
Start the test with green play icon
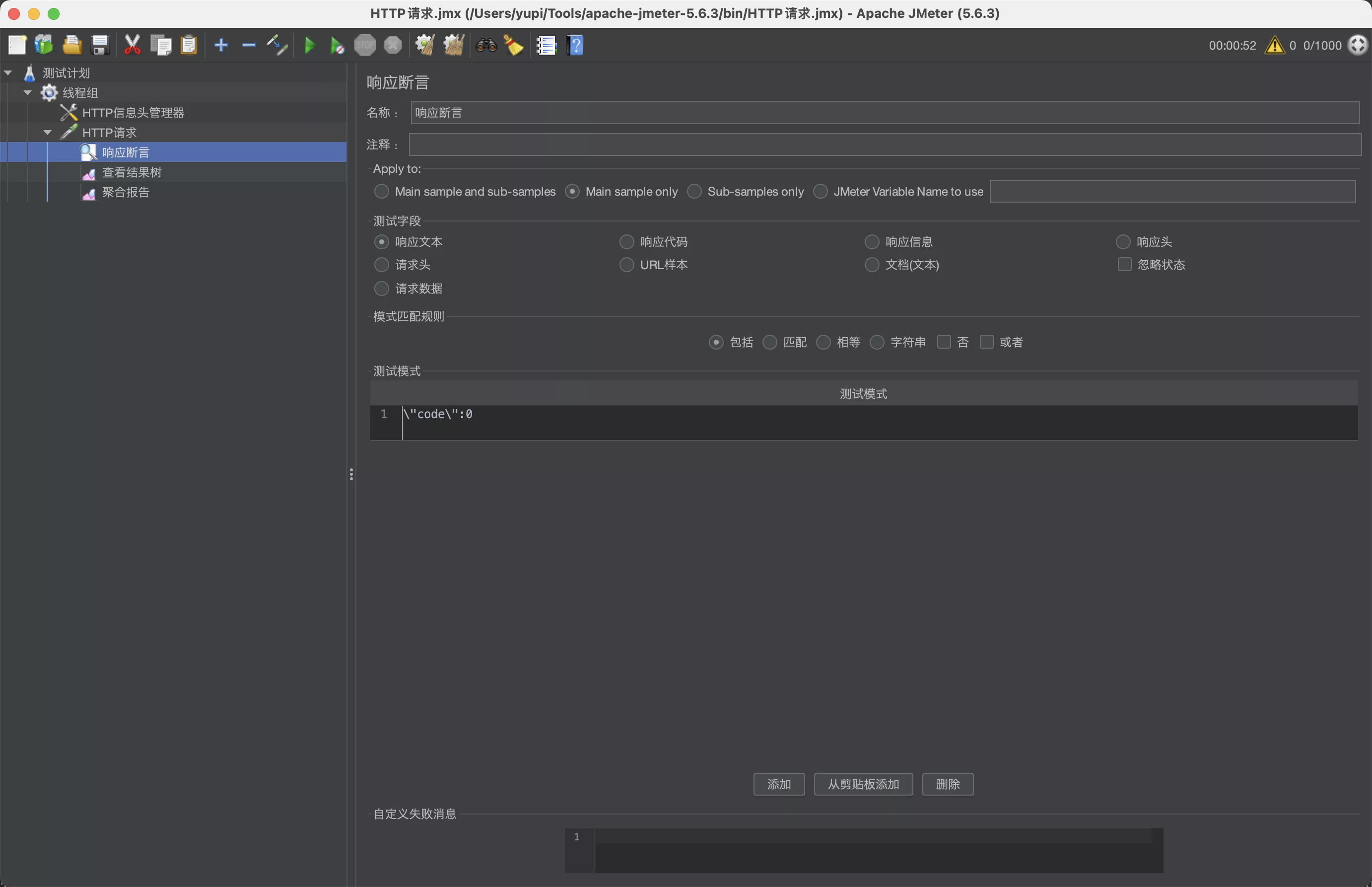310,45
